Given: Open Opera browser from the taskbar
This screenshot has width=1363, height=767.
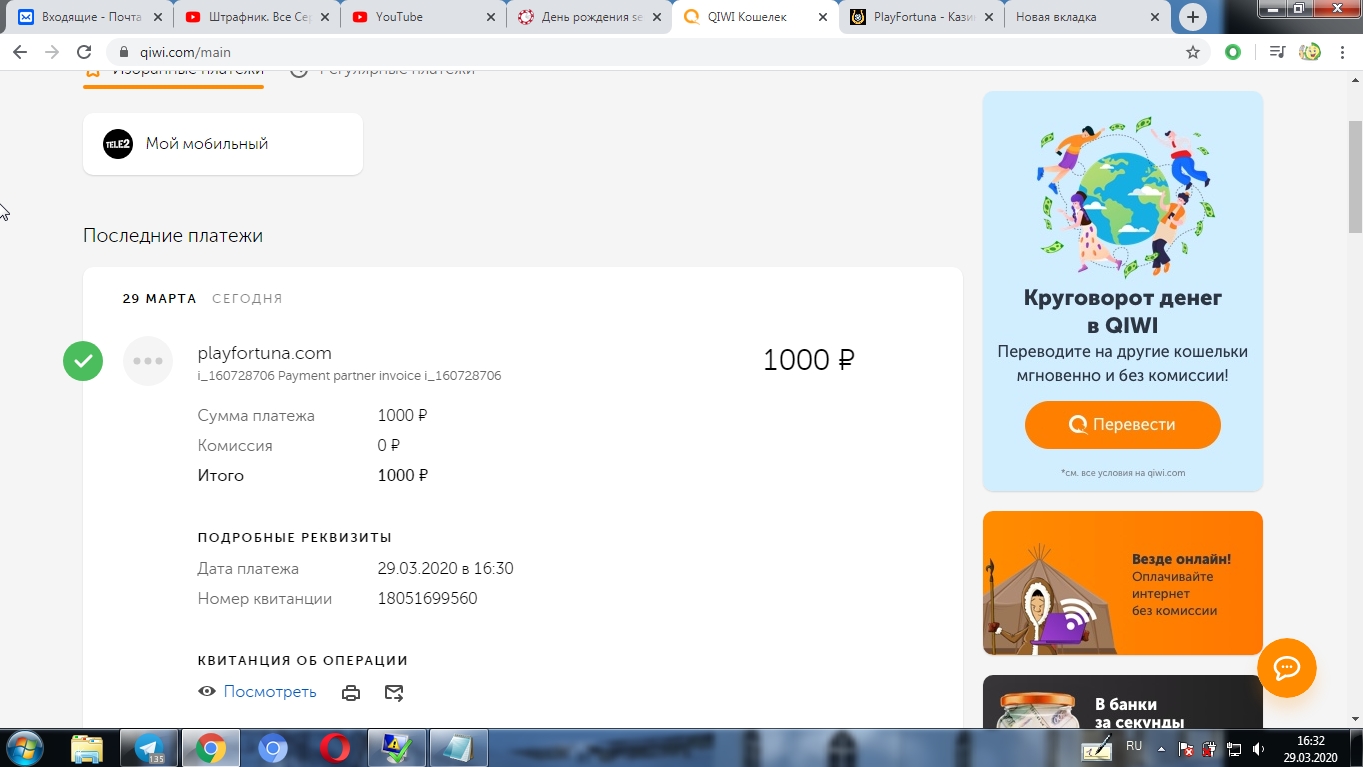Looking at the screenshot, I should click(335, 748).
